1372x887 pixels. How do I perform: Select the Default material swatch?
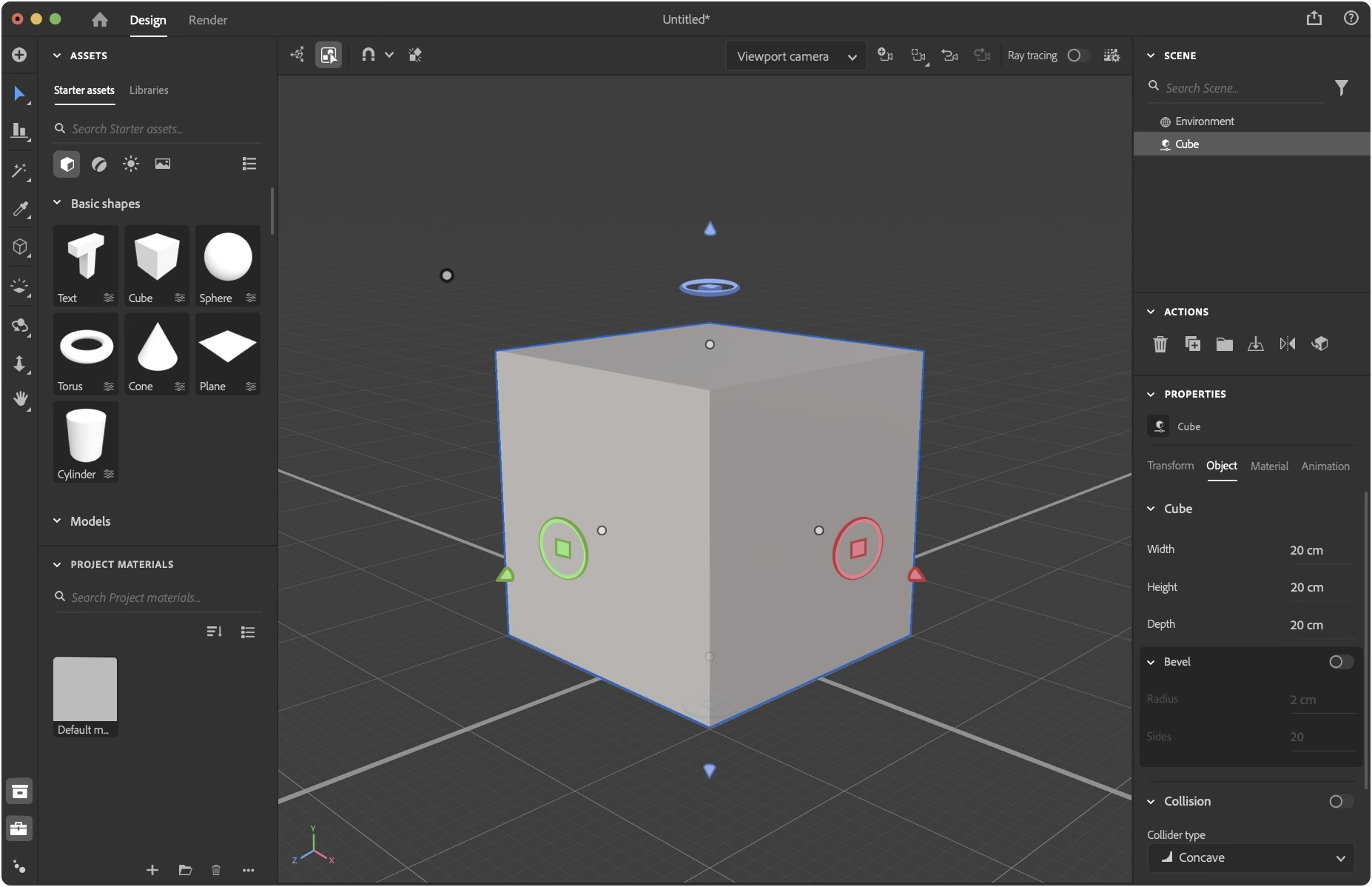85,689
